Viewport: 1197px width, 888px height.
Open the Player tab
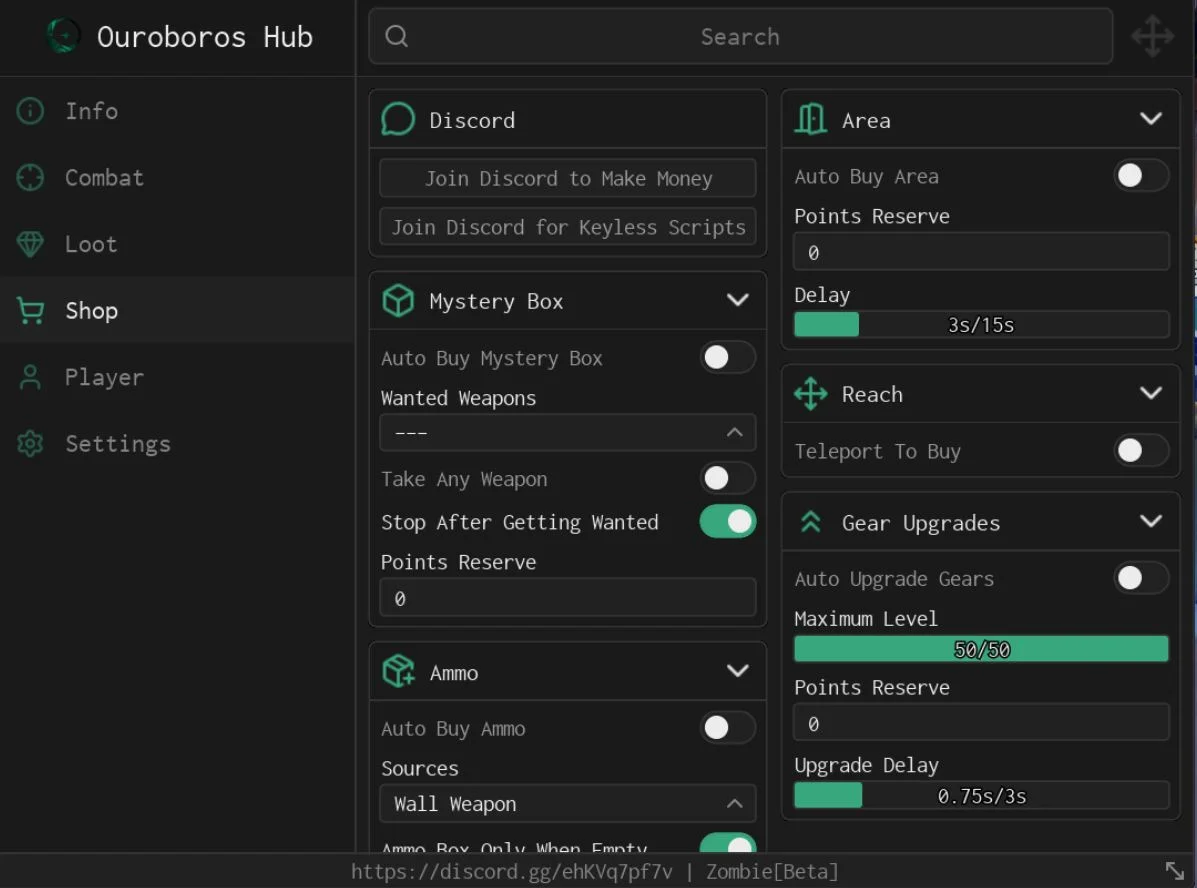coord(177,377)
